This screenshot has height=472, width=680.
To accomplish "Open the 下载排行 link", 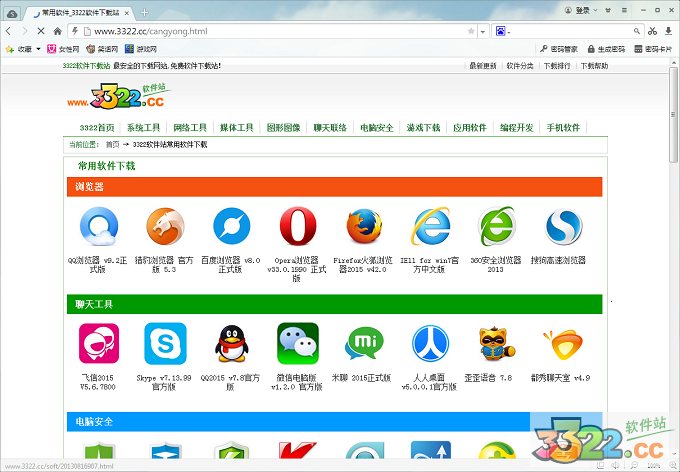I will tap(557, 66).
